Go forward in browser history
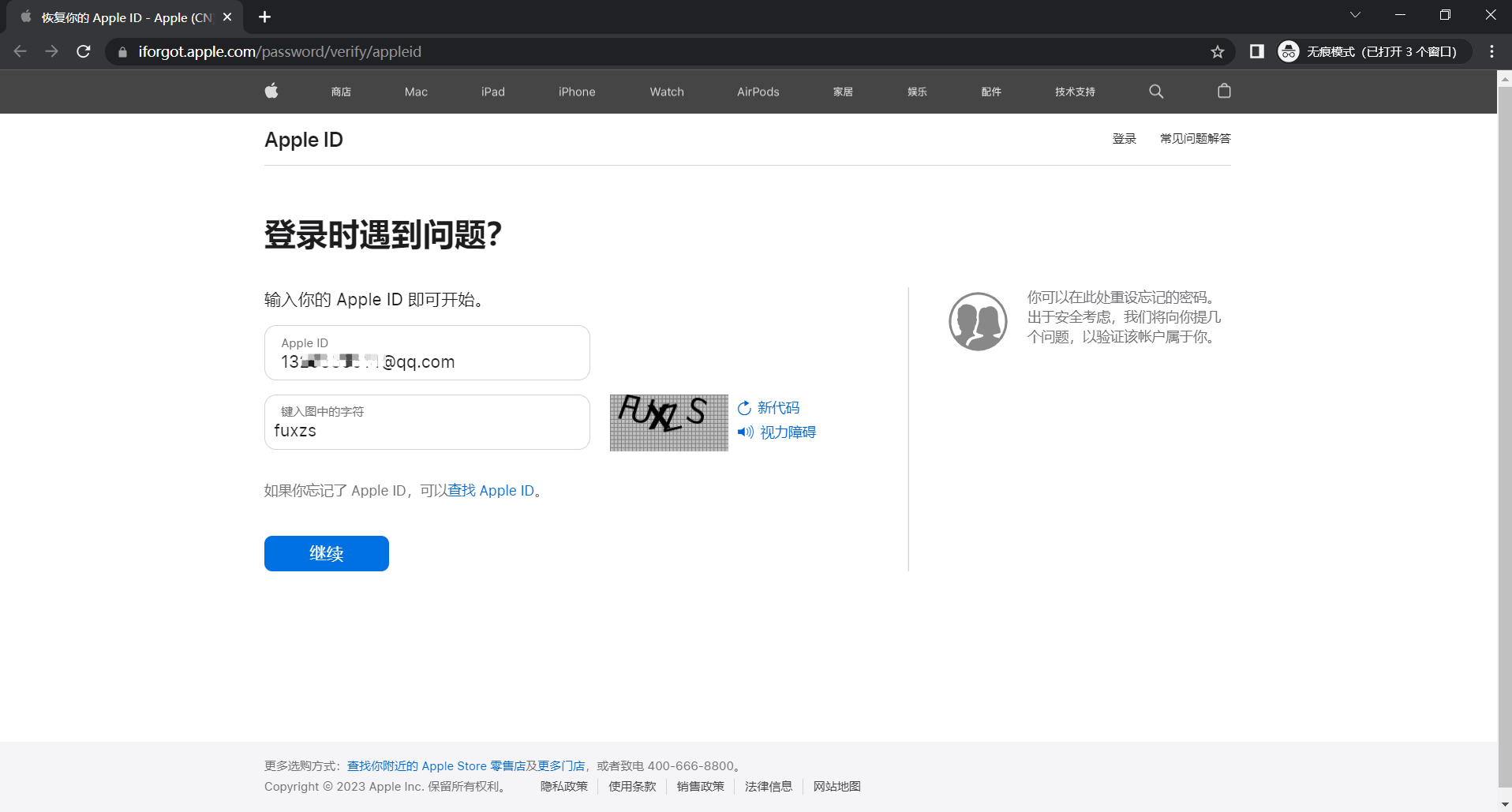Image resolution: width=1512 pixels, height=812 pixels. tap(52, 51)
